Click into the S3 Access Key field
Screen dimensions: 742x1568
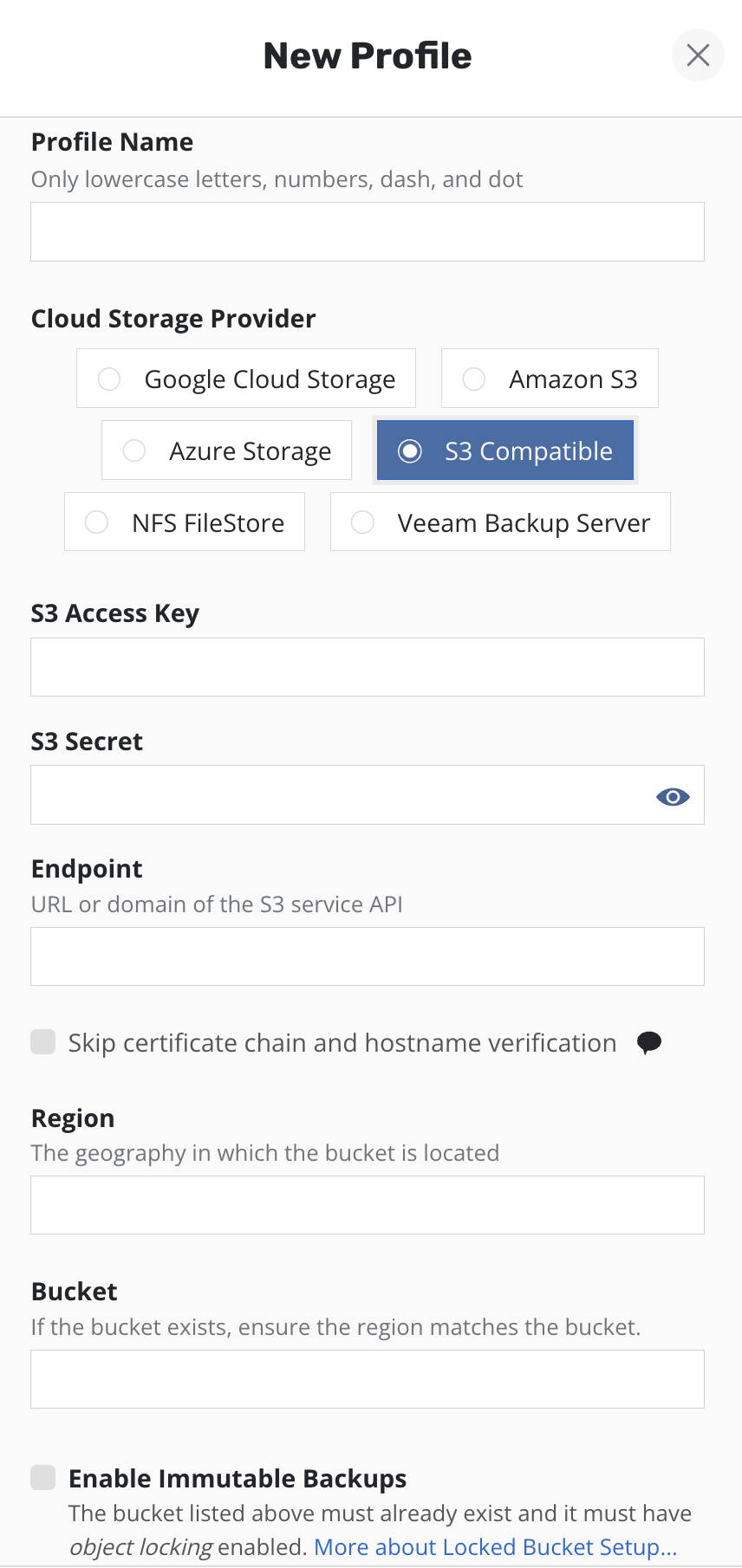pyautogui.click(x=368, y=667)
